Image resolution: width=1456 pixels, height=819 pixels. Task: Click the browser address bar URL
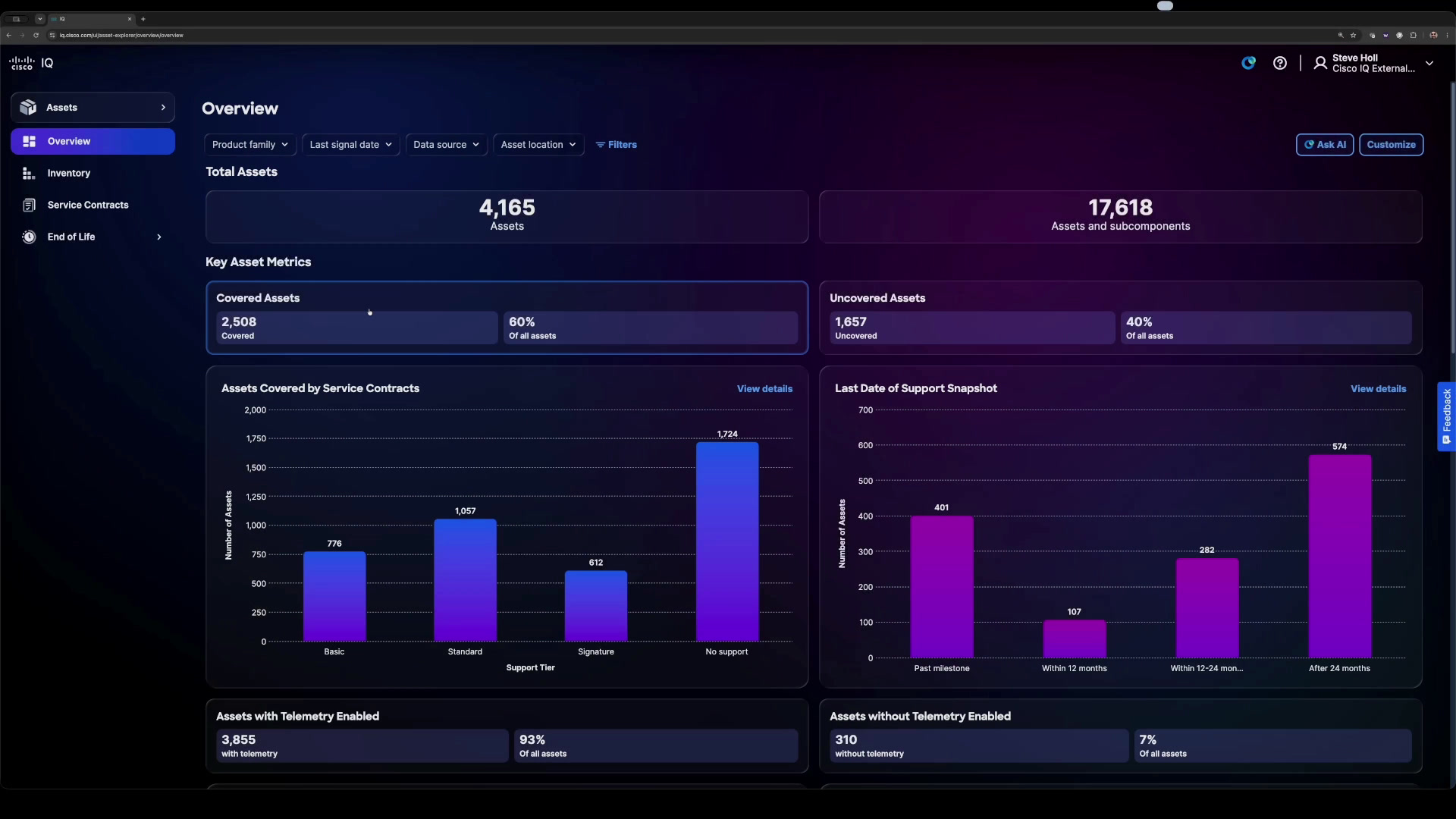(x=121, y=35)
